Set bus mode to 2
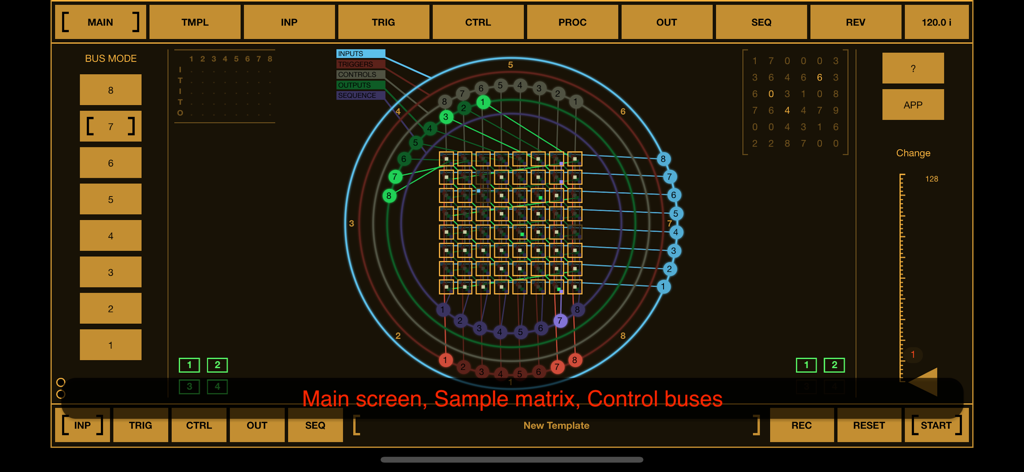The image size is (1024, 472). coord(110,309)
